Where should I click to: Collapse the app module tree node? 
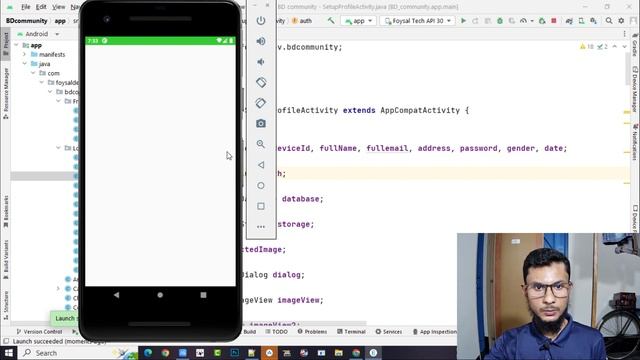(16, 45)
